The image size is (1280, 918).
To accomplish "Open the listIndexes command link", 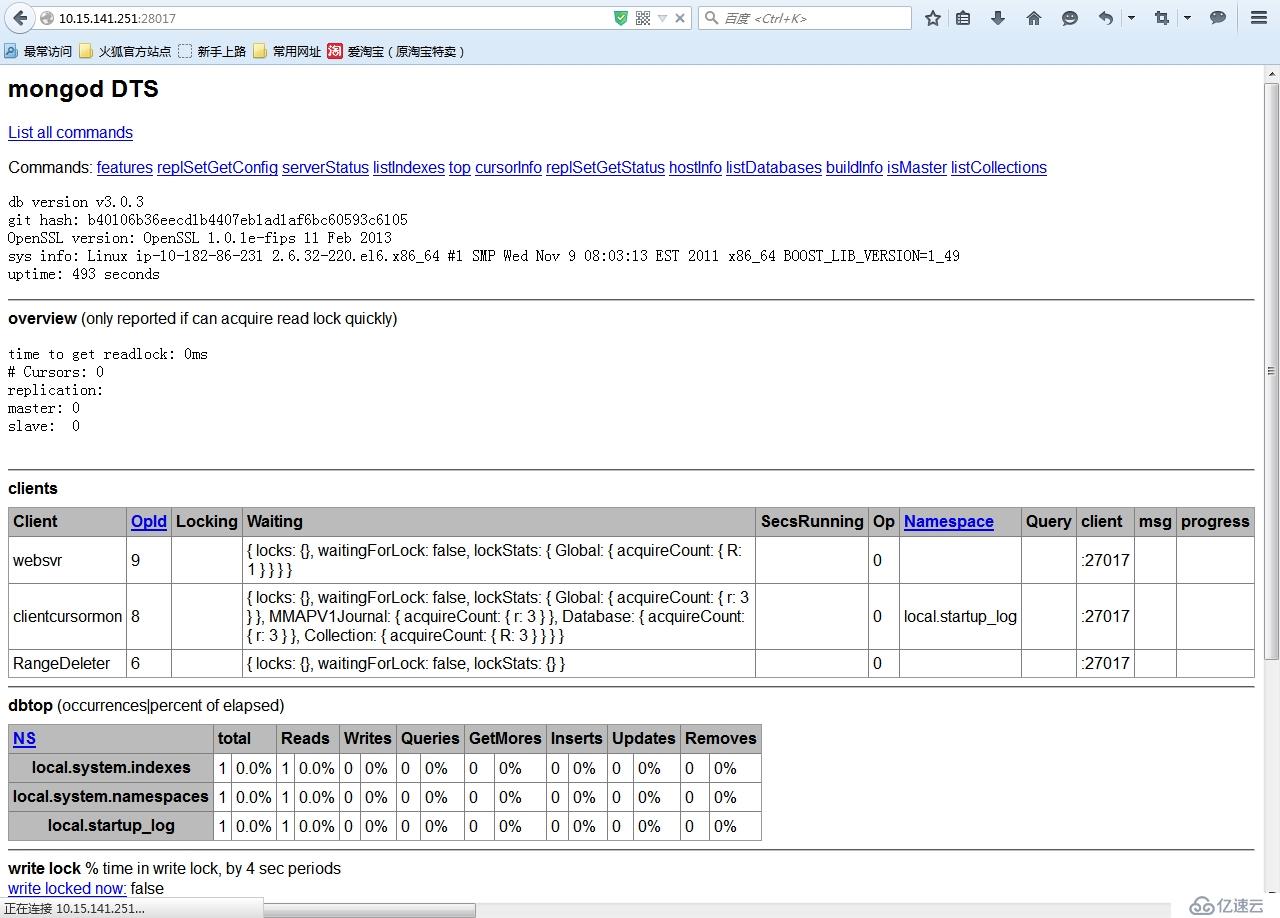I will click(x=409, y=167).
